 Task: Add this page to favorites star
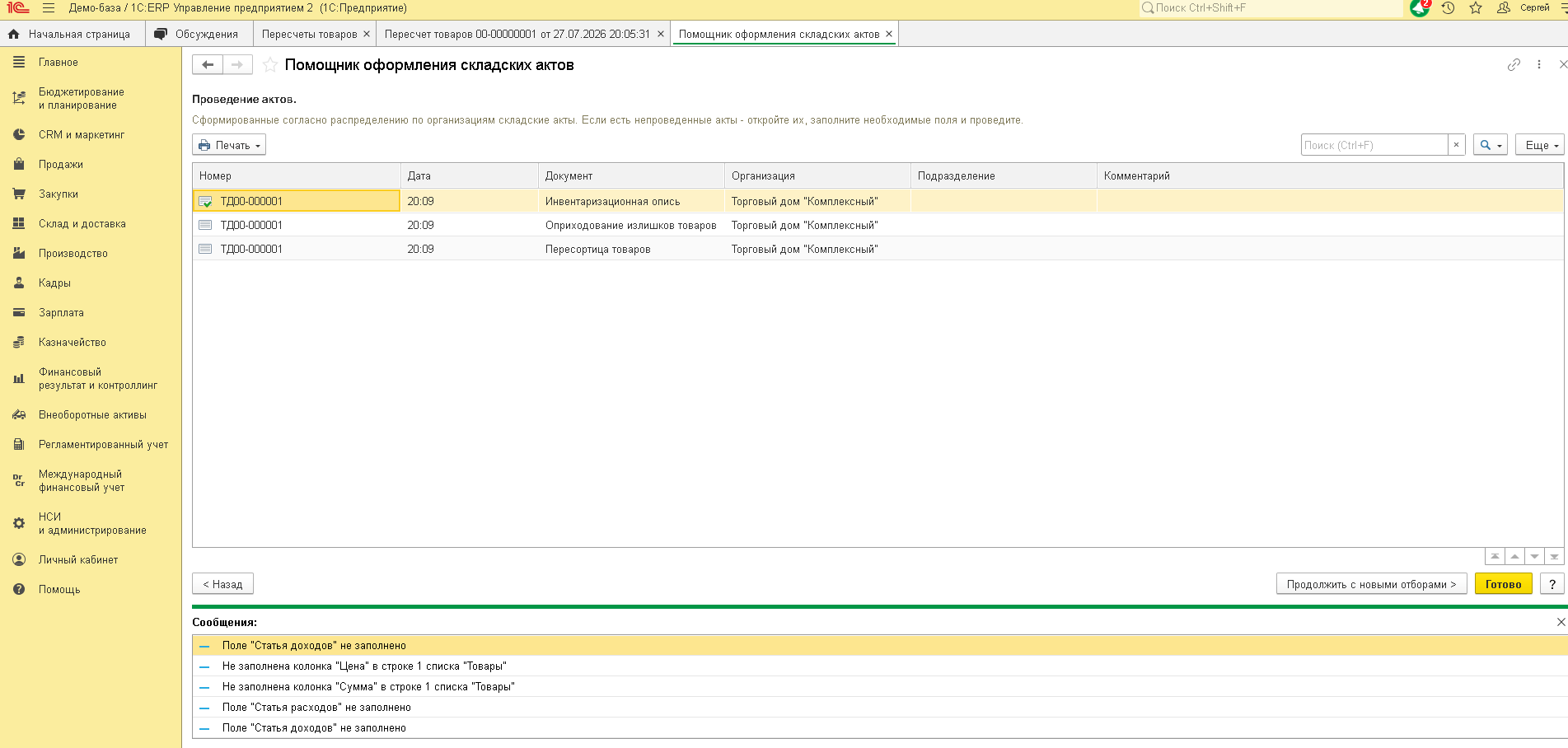pos(269,65)
